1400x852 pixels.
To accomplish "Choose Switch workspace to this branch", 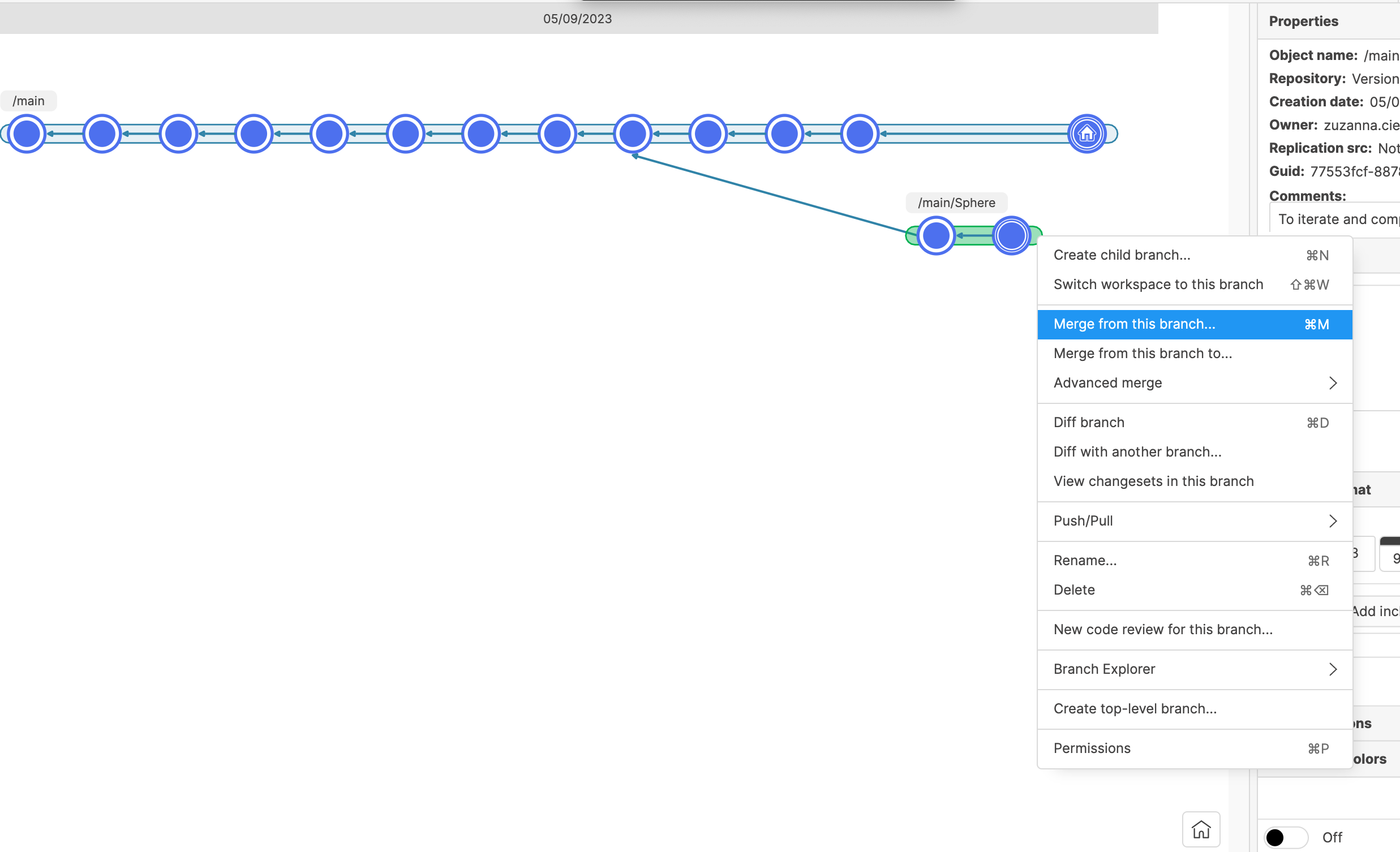I will (1158, 285).
